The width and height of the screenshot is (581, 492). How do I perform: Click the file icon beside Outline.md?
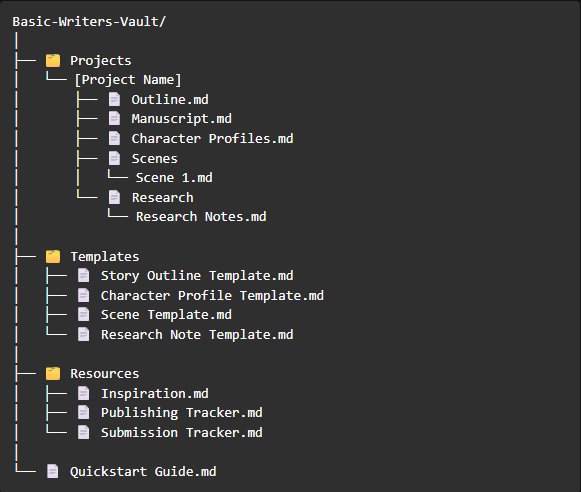tap(114, 99)
